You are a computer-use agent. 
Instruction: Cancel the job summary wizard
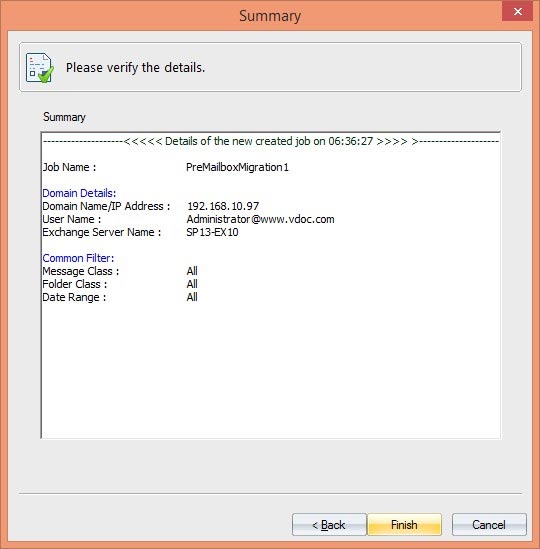point(489,524)
